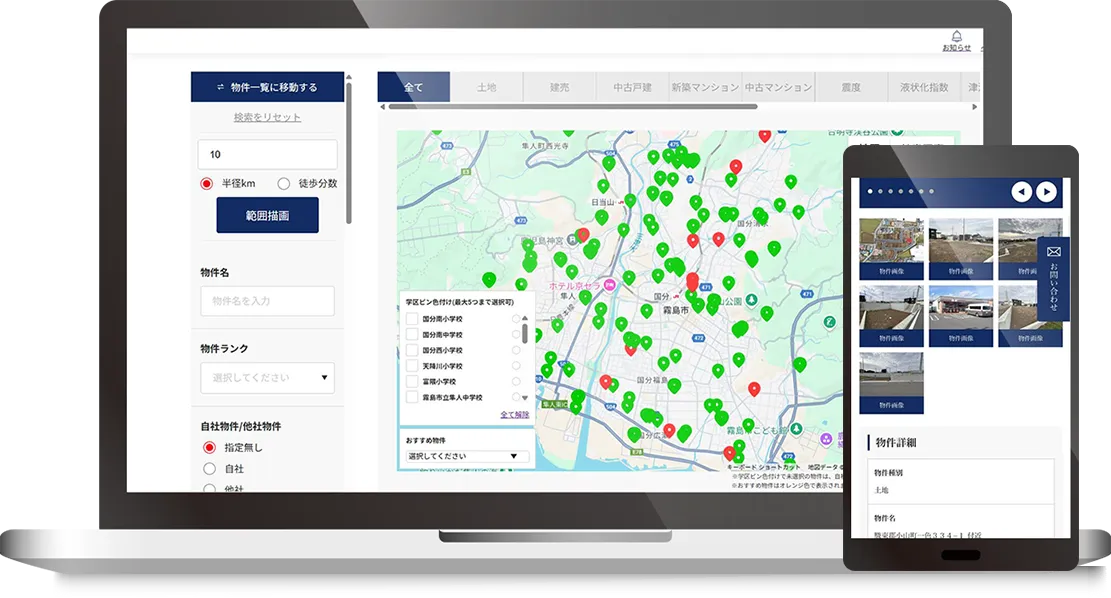Click the 物件名 text input field
1111x598 pixels.
(267, 301)
